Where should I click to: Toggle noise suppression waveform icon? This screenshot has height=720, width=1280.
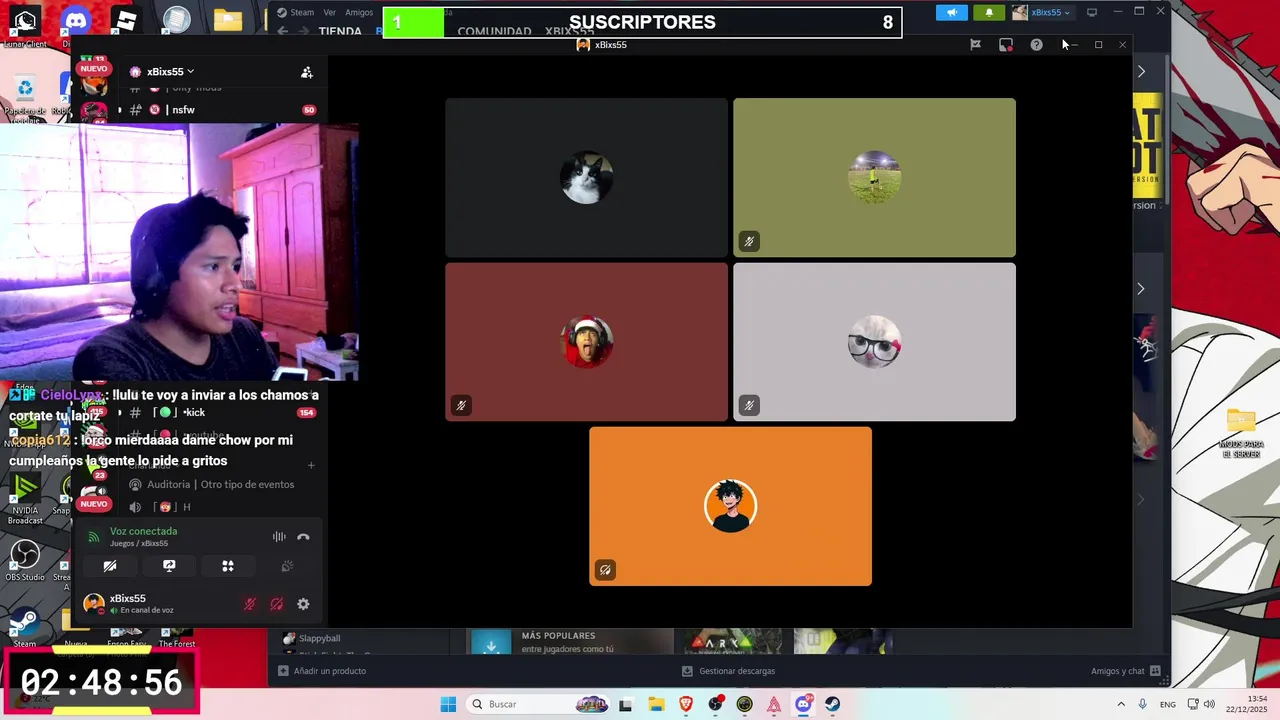click(x=279, y=537)
